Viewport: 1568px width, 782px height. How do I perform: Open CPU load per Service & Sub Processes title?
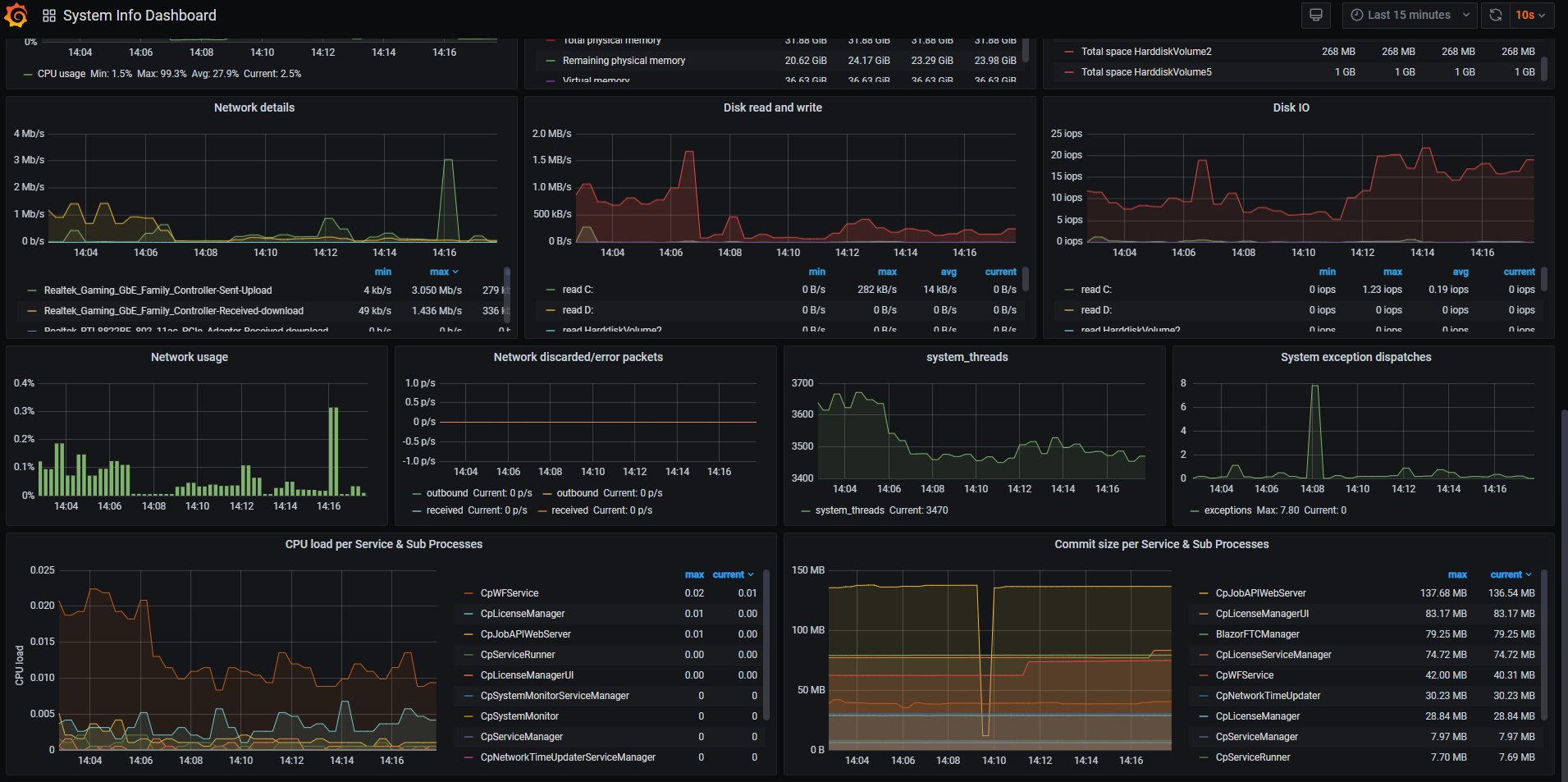pos(384,544)
